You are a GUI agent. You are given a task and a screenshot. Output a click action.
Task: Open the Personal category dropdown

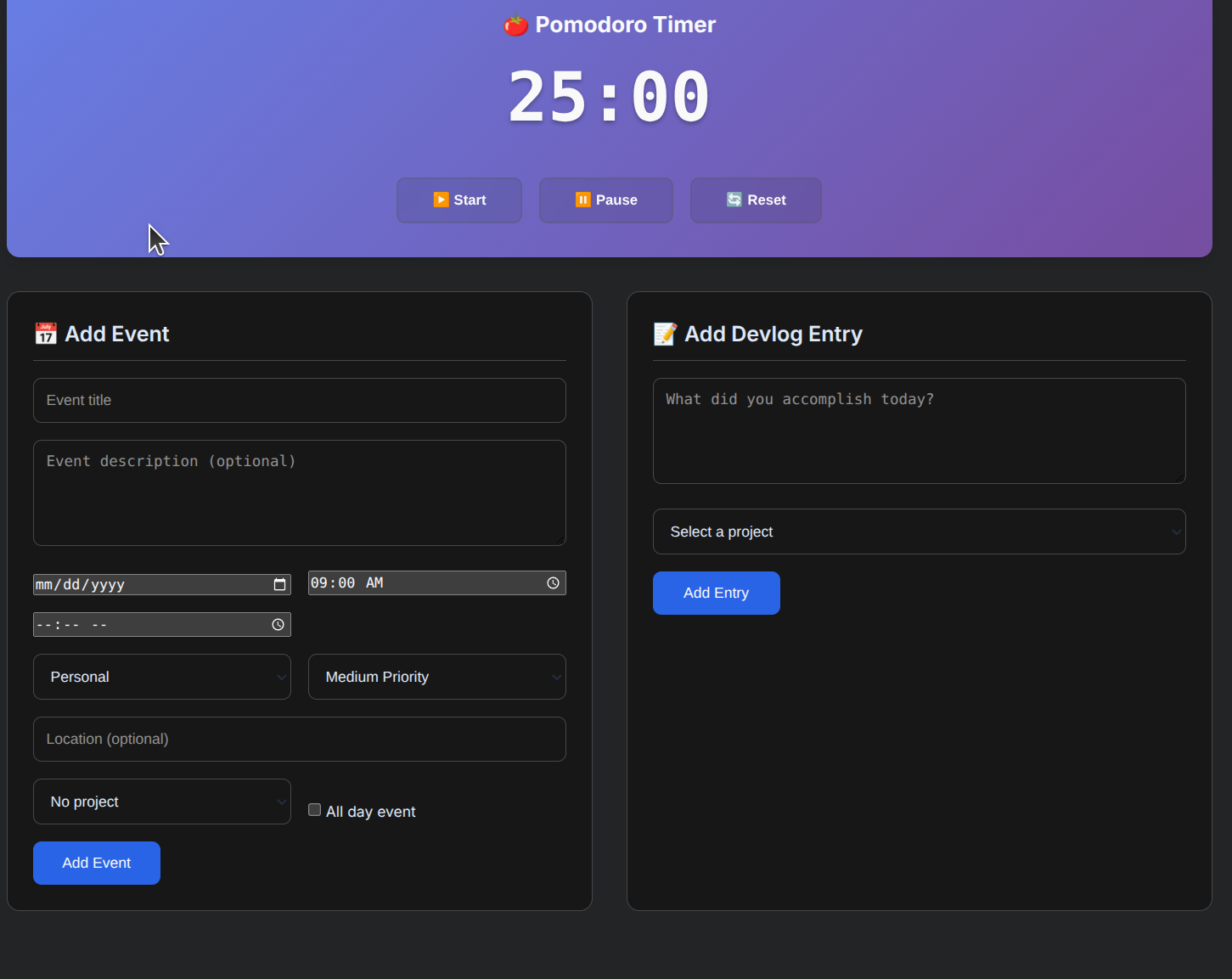pyautogui.click(x=162, y=677)
